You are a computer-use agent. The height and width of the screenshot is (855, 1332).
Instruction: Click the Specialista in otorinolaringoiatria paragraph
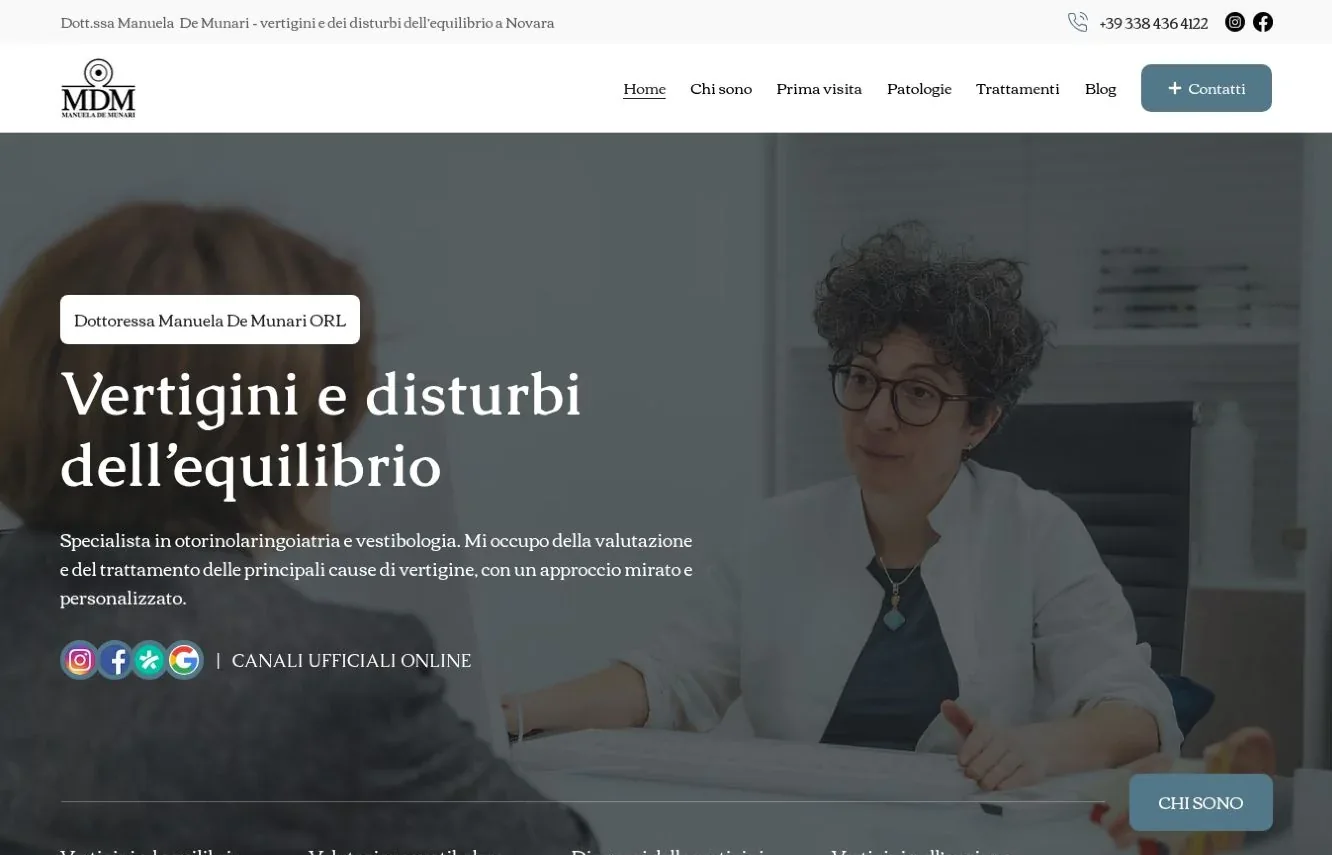pos(376,569)
